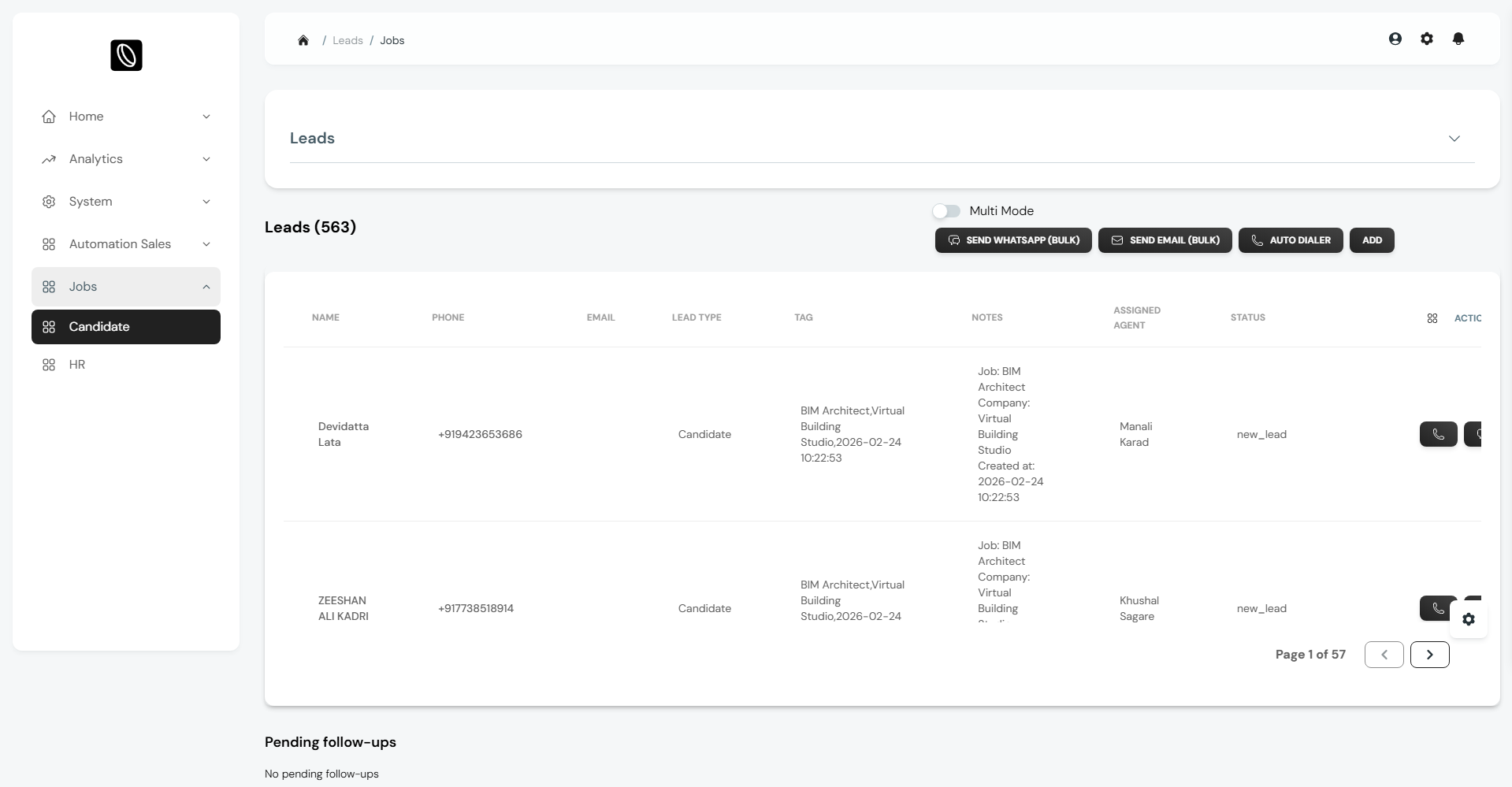Click phone number +917738518914
The height and width of the screenshot is (787, 1512).
[x=476, y=608]
